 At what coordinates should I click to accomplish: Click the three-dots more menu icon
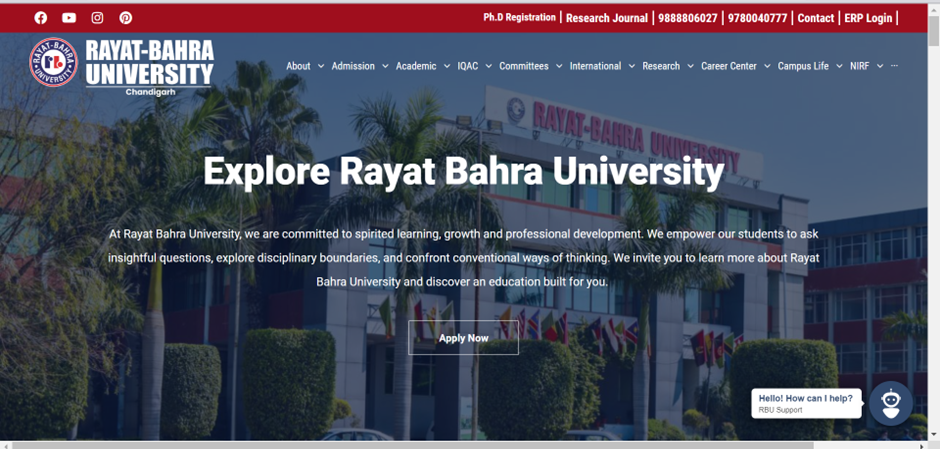tap(894, 66)
